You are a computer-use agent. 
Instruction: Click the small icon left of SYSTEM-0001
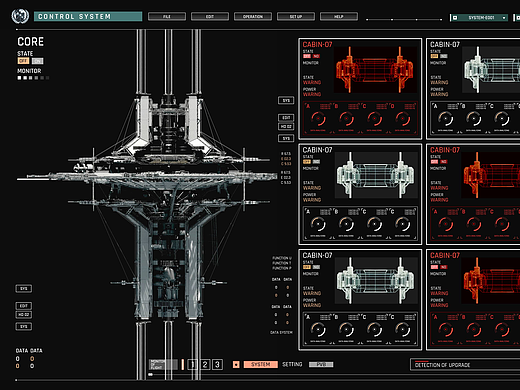pyautogui.click(x=455, y=18)
